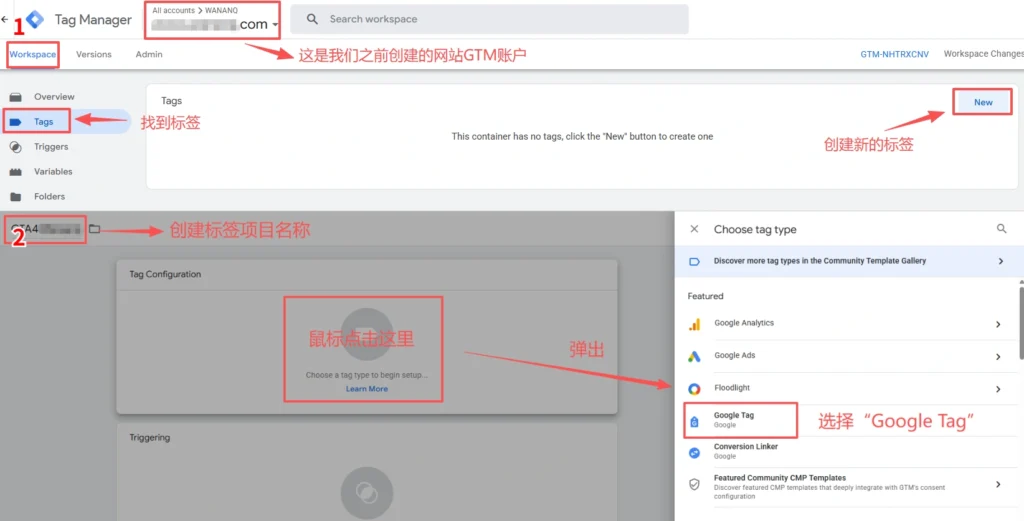
Task: Click the search icon in Choose tag type
Action: (1001, 229)
